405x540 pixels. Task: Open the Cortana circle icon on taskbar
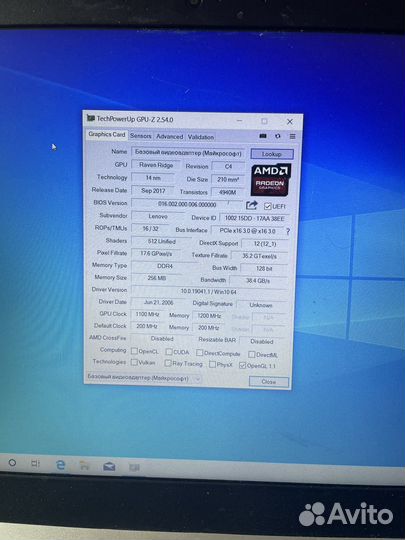pyautogui.click(x=12, y=463)
